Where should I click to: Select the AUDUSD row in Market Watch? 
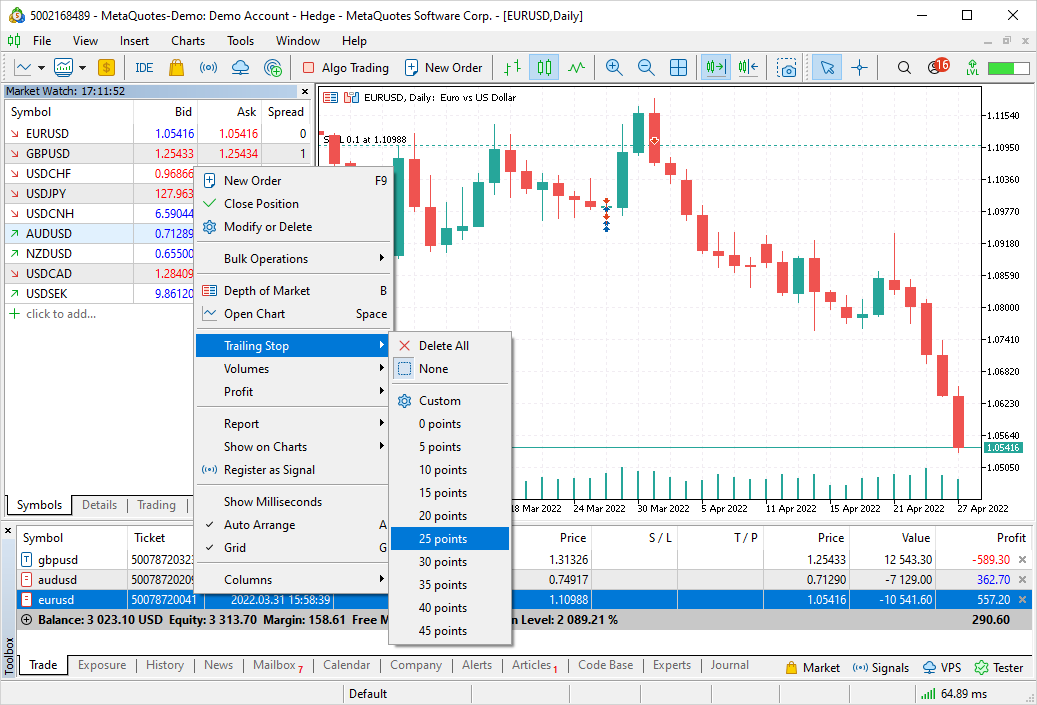(x=48, y=233)
